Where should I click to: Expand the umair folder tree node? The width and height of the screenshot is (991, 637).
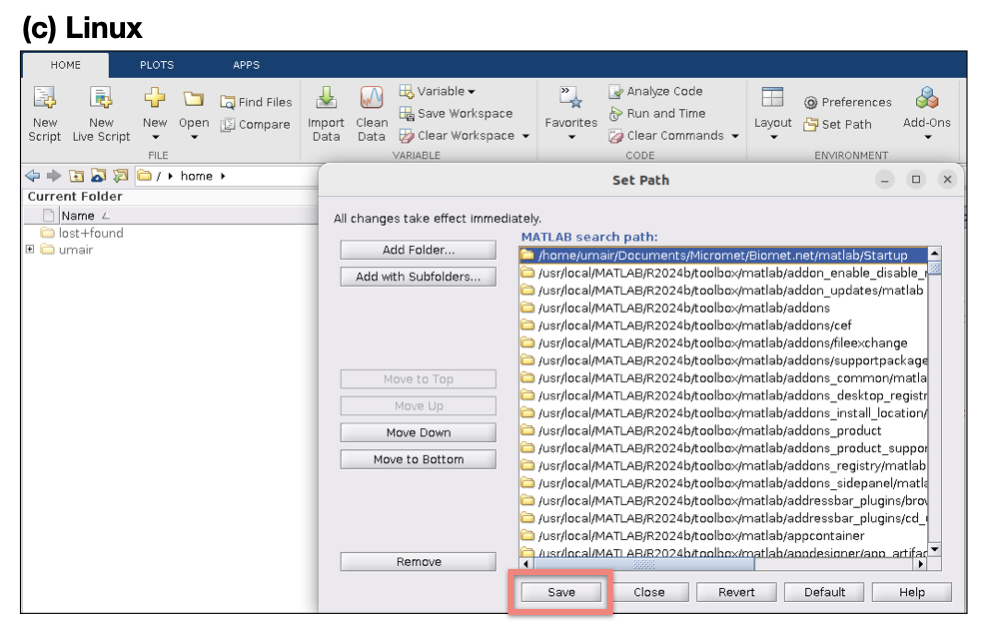30,250
